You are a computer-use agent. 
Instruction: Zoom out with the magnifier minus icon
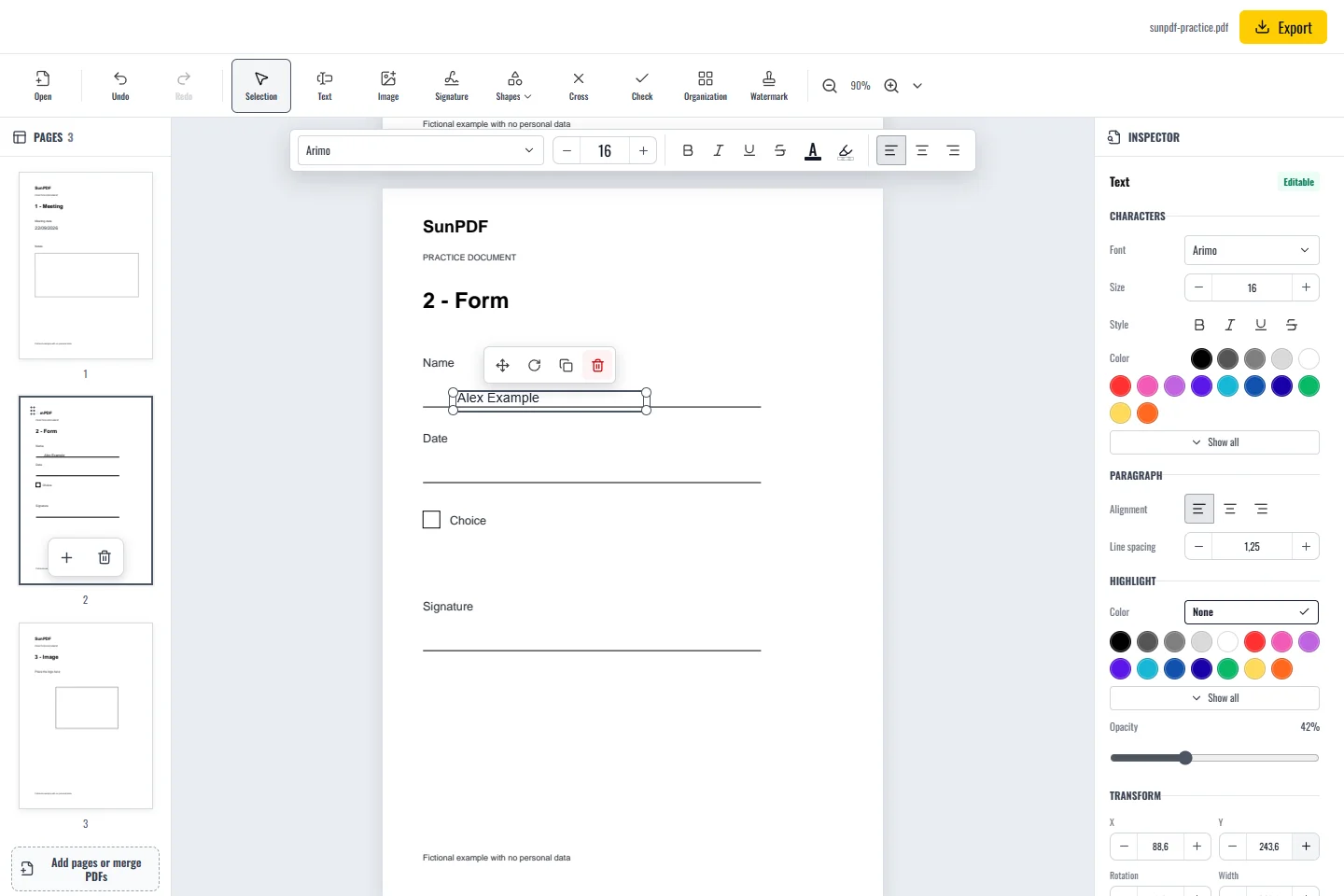[x=830, y=86]
